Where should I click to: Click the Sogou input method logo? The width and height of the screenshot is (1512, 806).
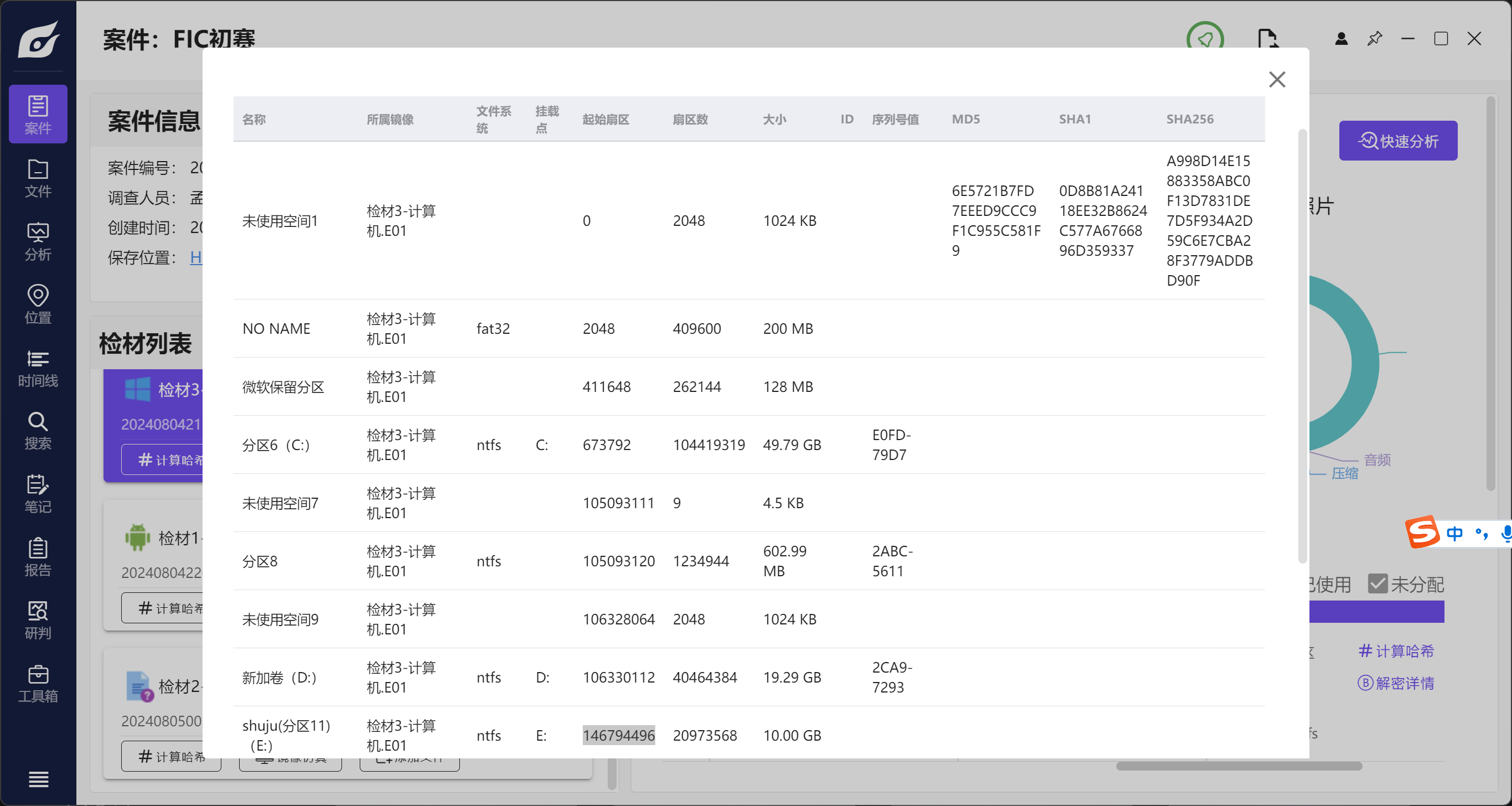[1422, 533]
